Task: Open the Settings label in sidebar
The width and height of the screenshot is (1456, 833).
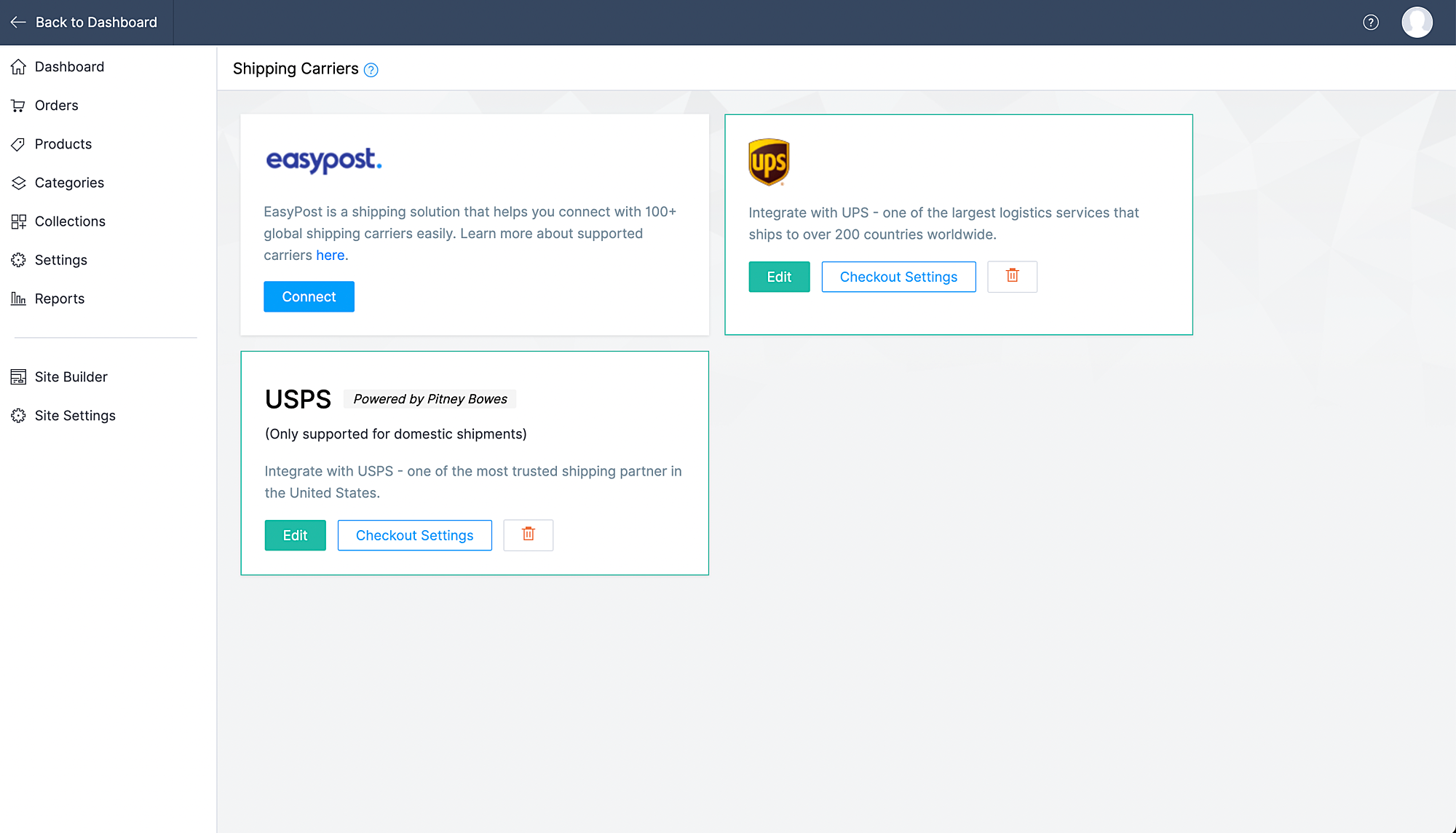Action: [61, 260]
